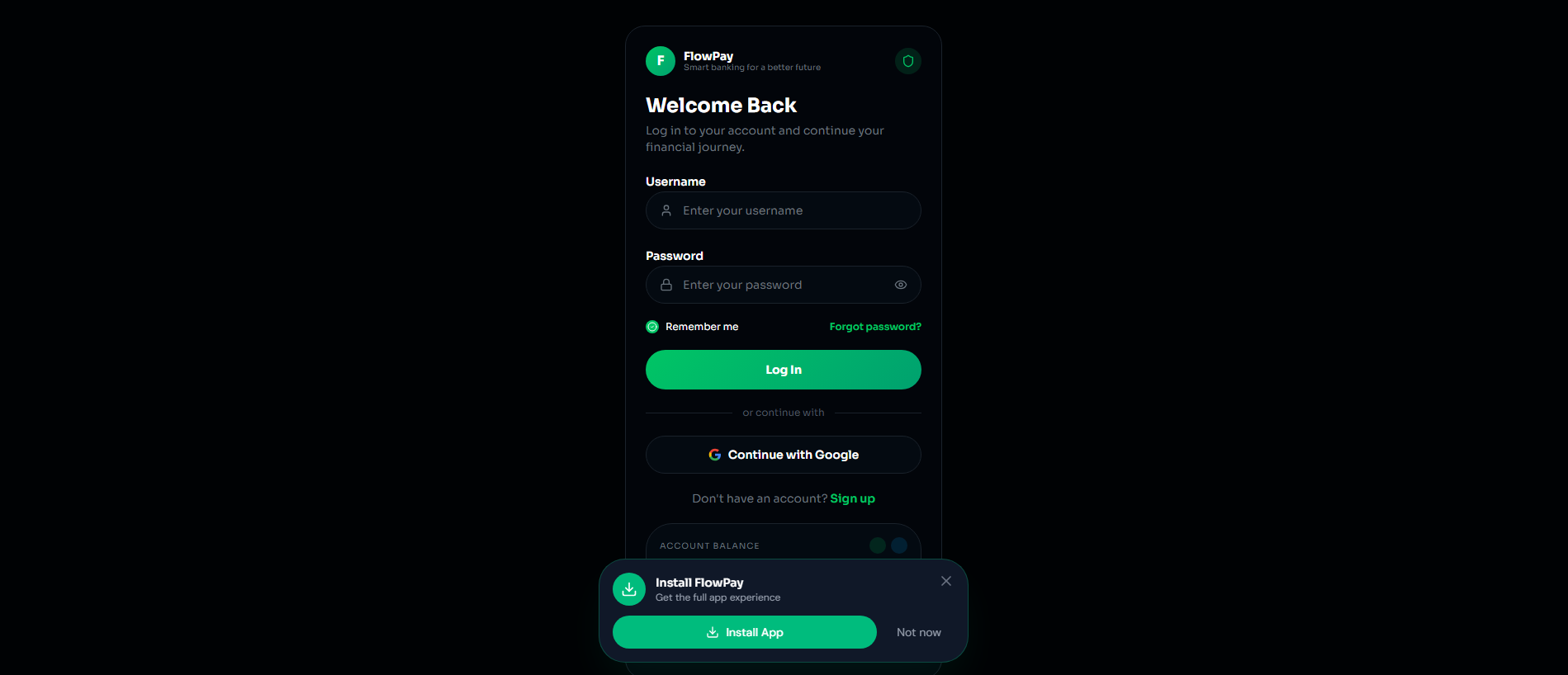Toggle the Remember me checkbox
Image resolution: width=1568 pixels, height=675 pixels.
[x=652, y=327]
